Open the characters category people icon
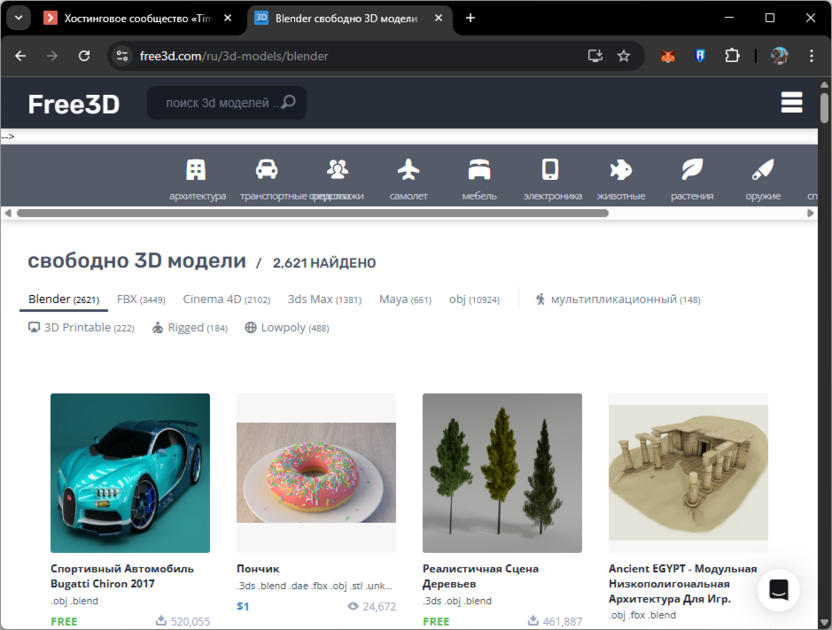 click(x=337, y=169)
